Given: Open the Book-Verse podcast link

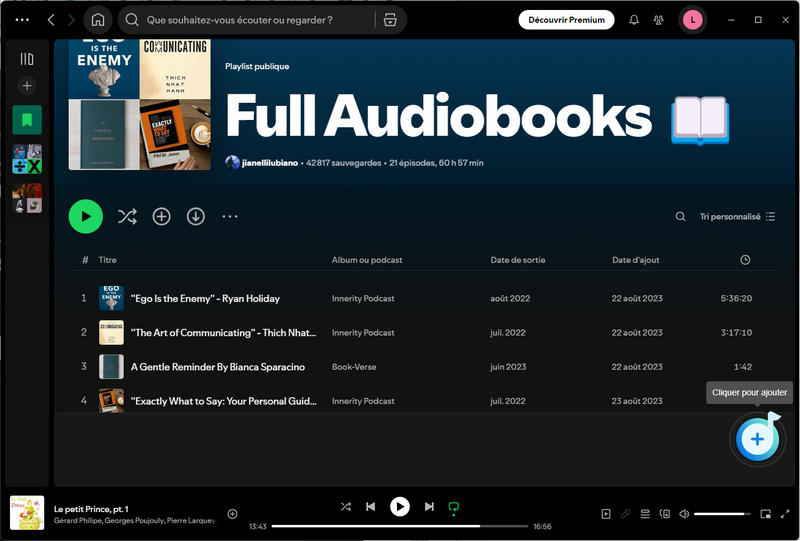Looking at the screenshot, I should pyautogui.click(x=354, y=367).
